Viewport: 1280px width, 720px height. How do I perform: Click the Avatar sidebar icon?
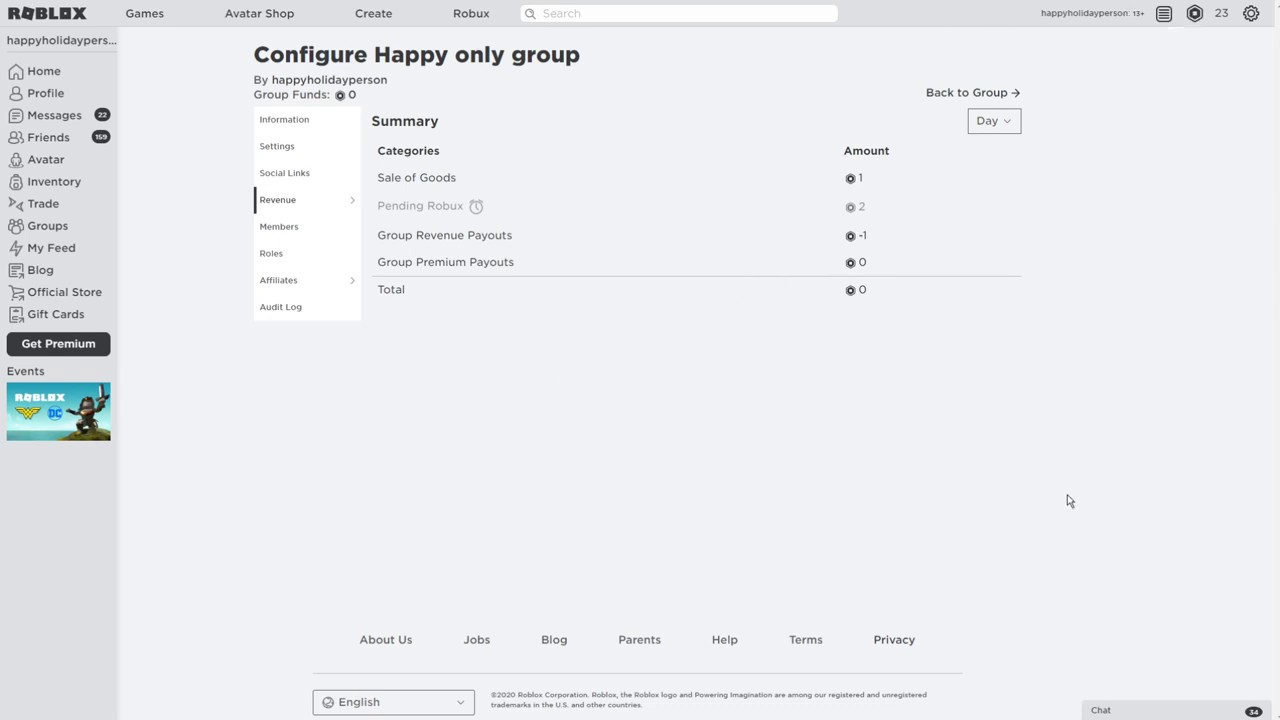[x=15, y=159]
